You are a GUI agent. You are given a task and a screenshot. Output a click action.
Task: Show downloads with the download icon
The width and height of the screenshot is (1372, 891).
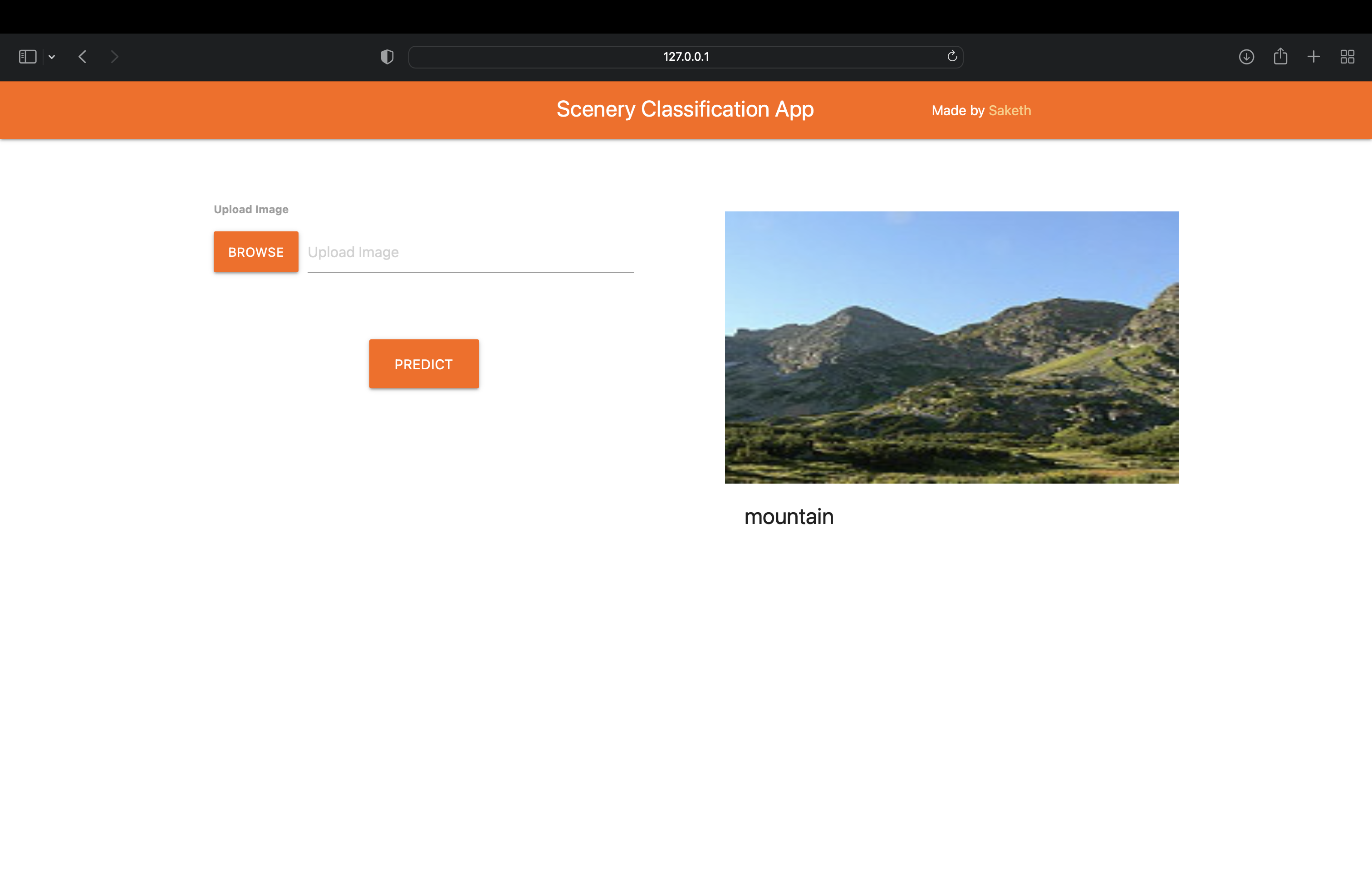click(1246, 56)
